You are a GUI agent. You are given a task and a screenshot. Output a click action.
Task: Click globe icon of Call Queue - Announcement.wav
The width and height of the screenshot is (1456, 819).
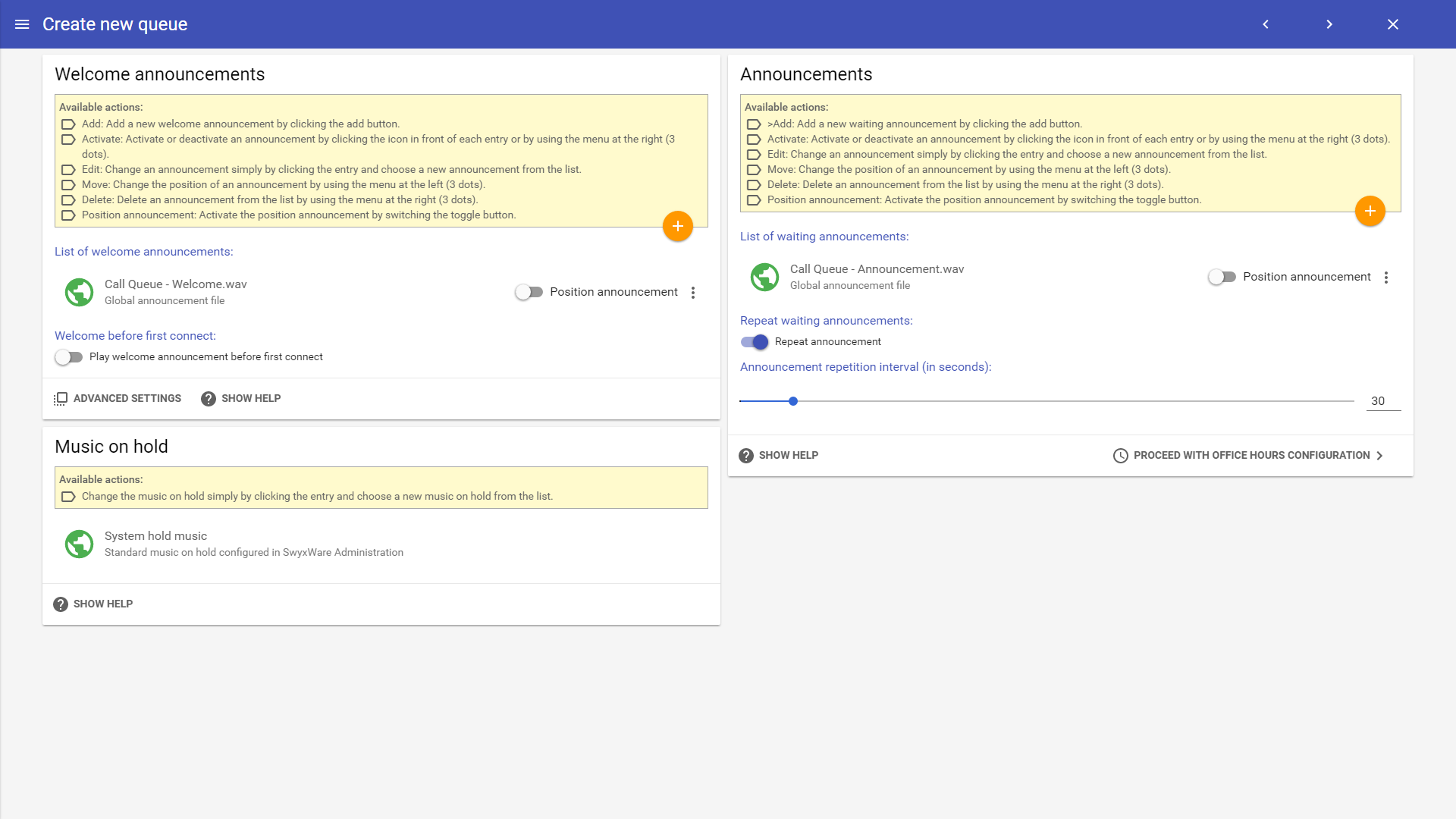pos(764,277)
